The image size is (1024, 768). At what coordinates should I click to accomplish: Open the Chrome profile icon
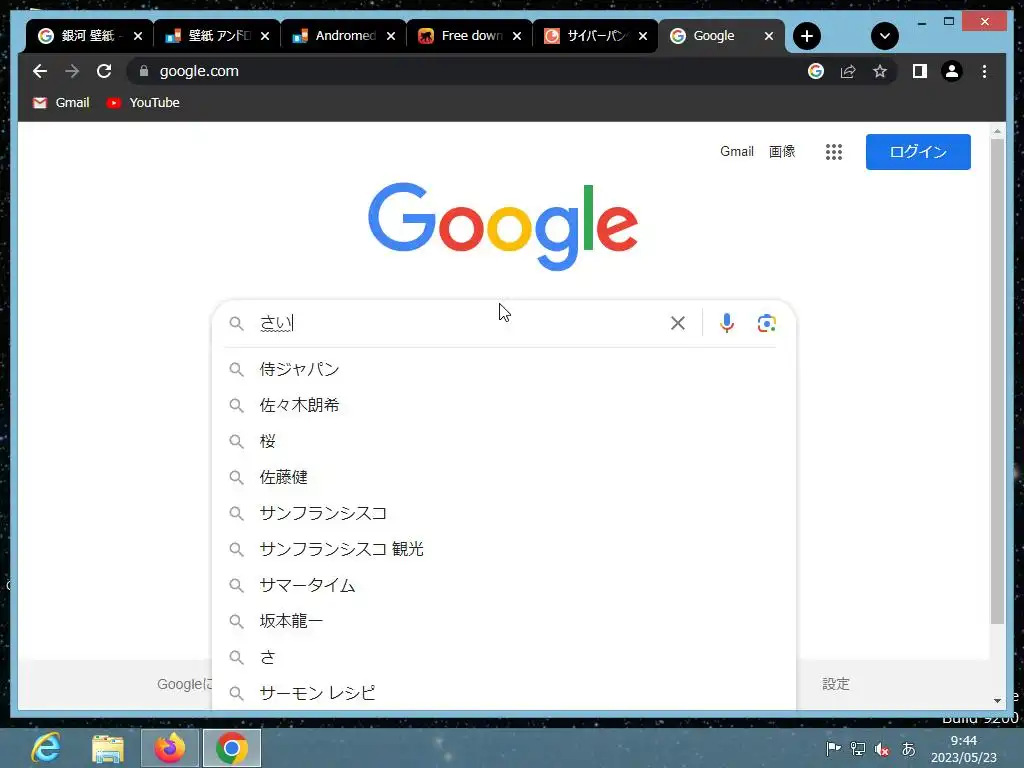(x=952, y=71)
